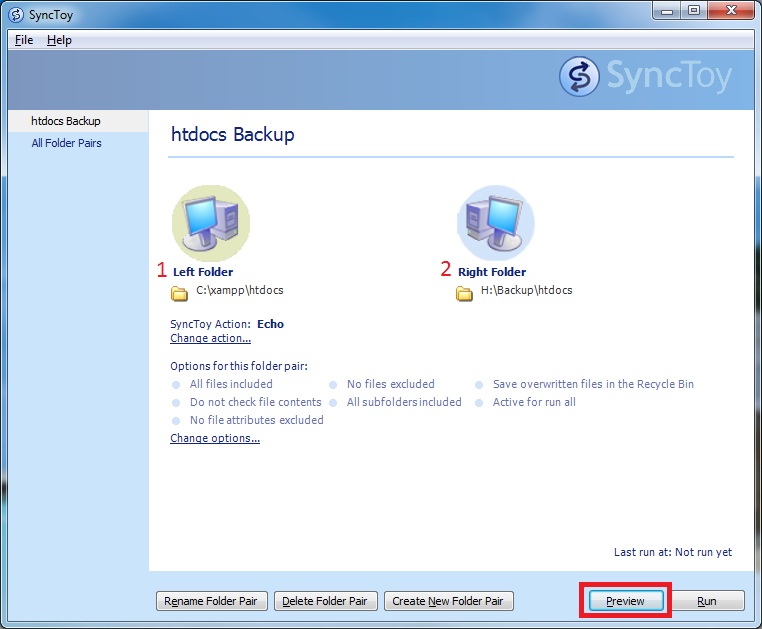The height and width of the screenshot is (629, 762).
Task: Open the Help menu
Action: click(59, 40)
